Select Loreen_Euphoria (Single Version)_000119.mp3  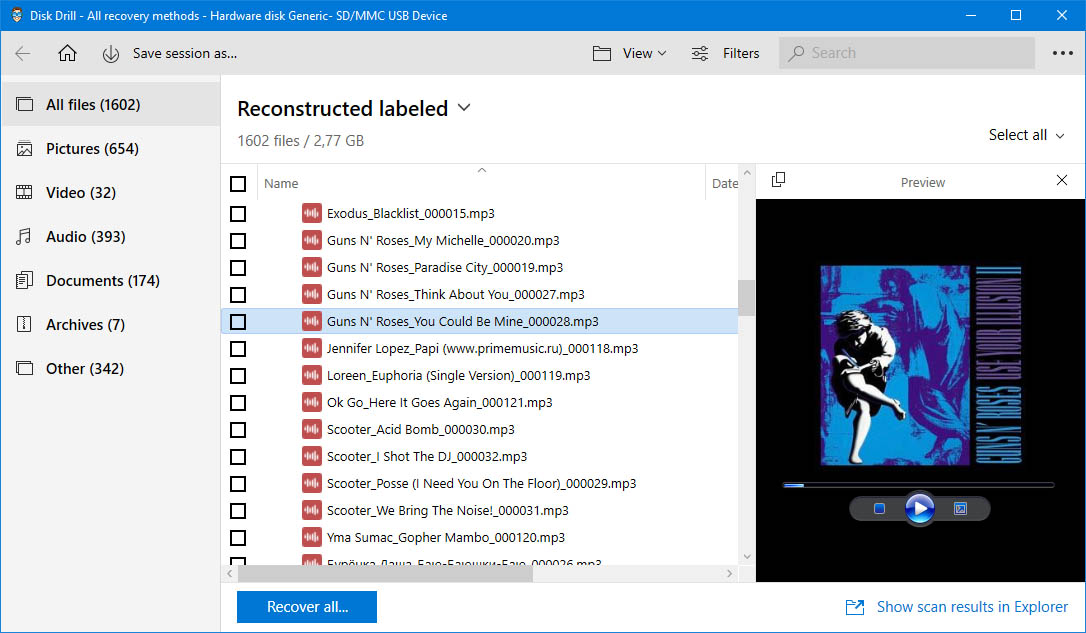(x=459, y=375)
